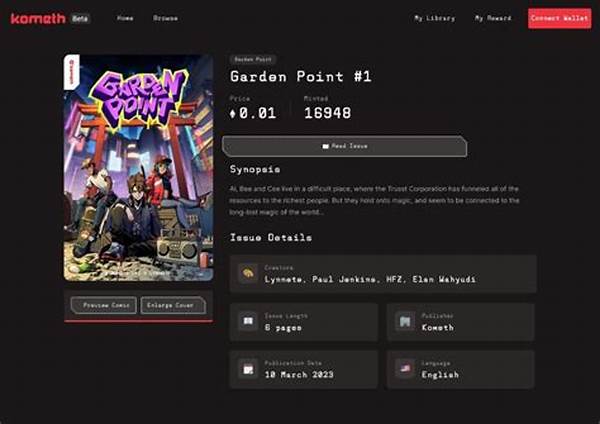Go to My Library
This screenshot has height=424, width=600.
[x=435, y=18]
